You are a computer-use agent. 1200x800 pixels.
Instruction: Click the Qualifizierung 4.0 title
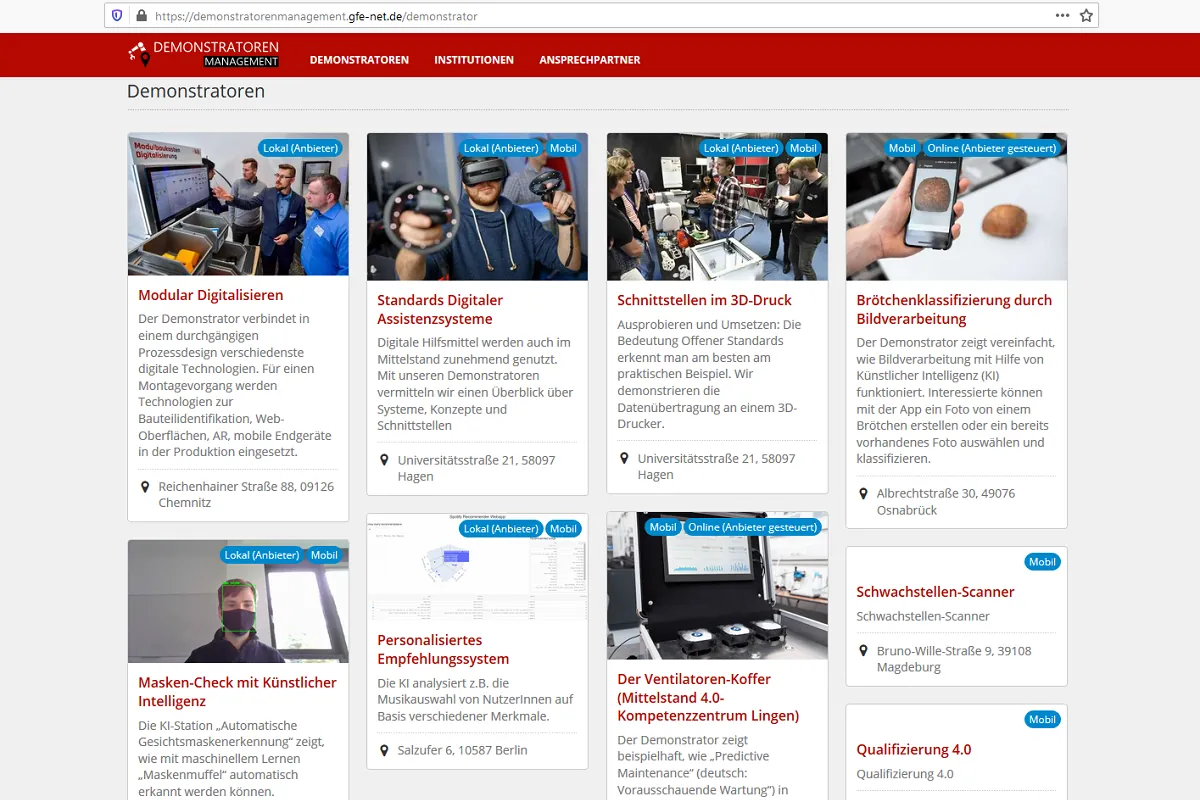pos(916,749)
